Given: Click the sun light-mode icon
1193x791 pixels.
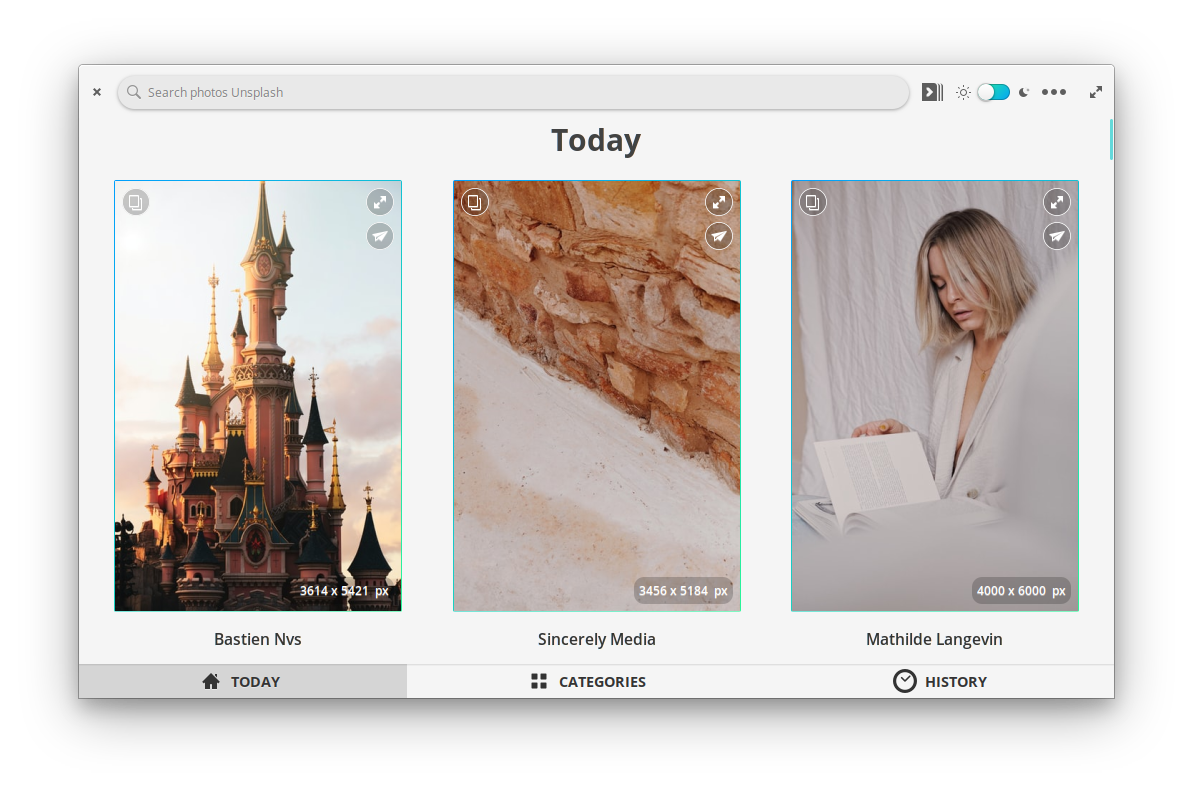Looking at the screenshot, I should tap(963, 92).
